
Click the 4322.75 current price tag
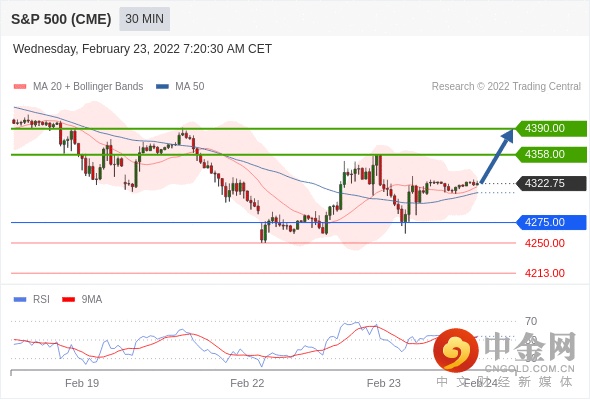coord(551,183)
